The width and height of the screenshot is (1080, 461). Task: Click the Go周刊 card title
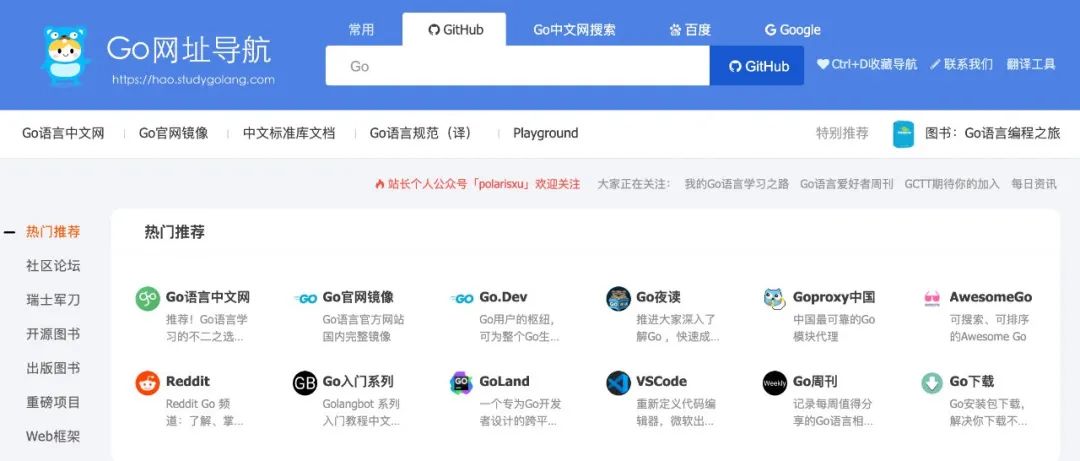[x=816, y=381]
